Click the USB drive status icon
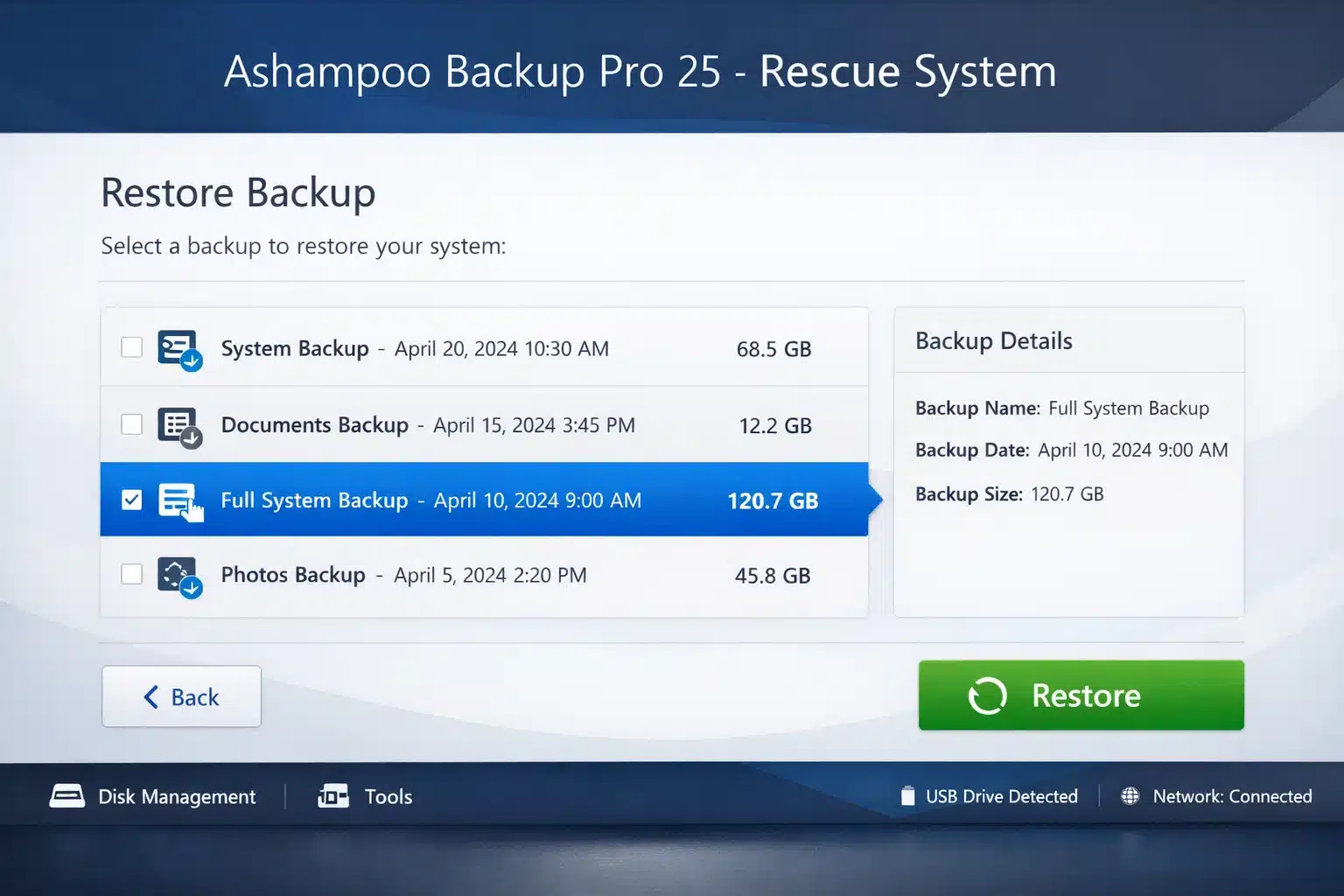 [907, 796]
